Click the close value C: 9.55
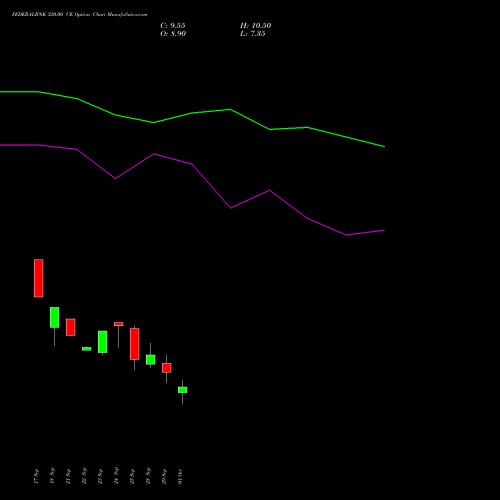This screenshot has height=500, width=500. click(x=173, y=26)
